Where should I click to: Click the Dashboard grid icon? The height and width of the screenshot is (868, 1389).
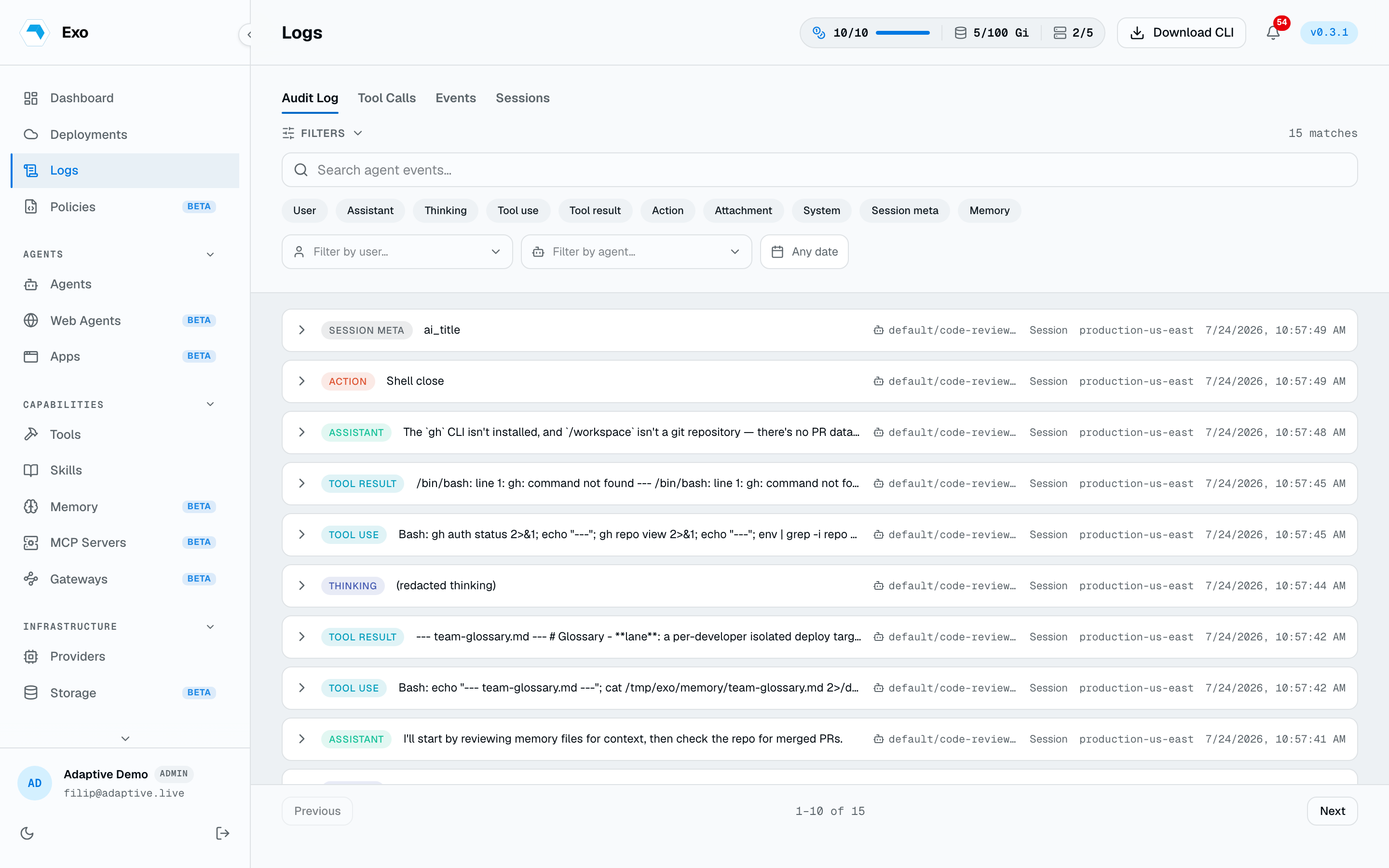[x=31, y=98]
